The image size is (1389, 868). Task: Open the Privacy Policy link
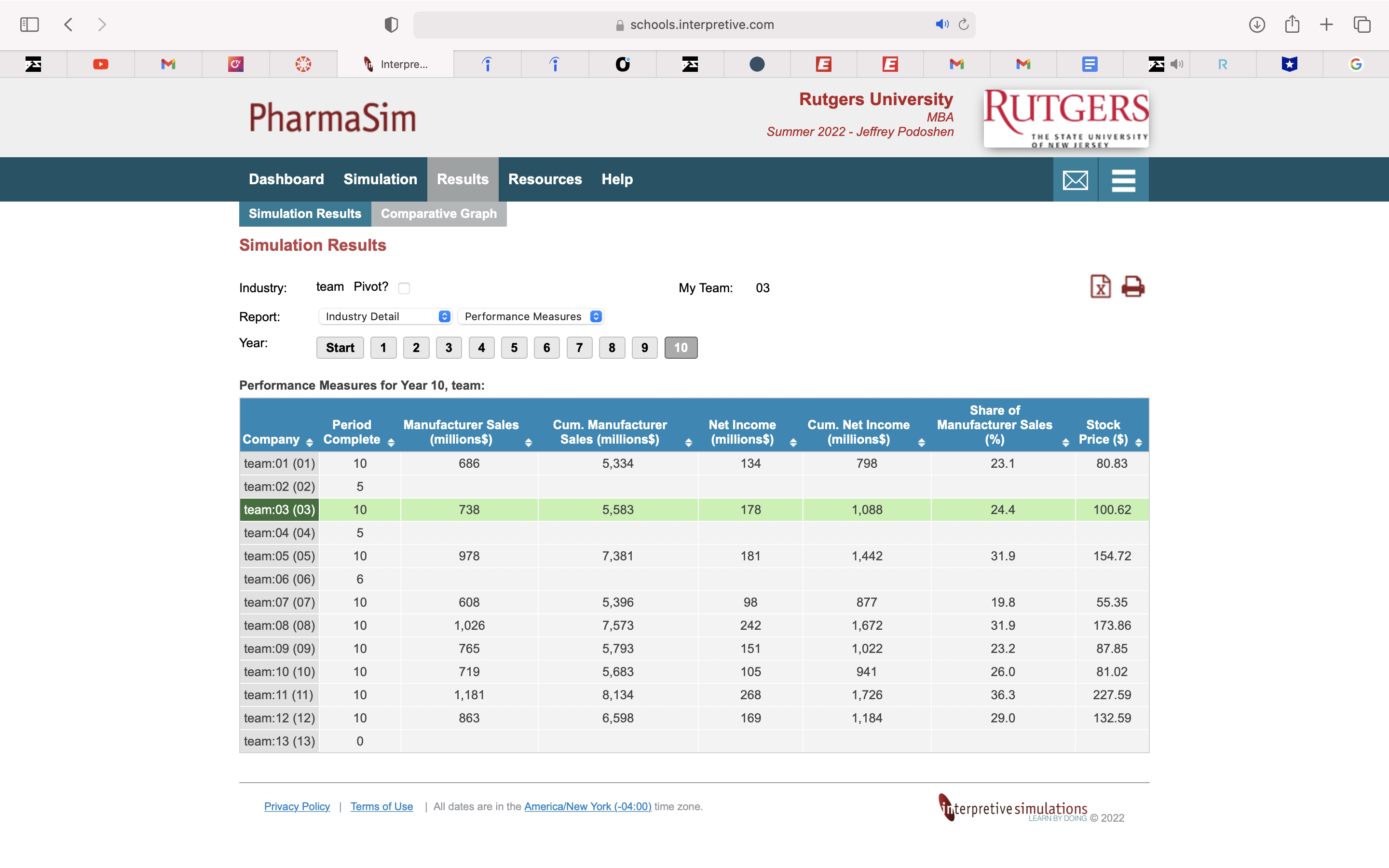point(297,807)
